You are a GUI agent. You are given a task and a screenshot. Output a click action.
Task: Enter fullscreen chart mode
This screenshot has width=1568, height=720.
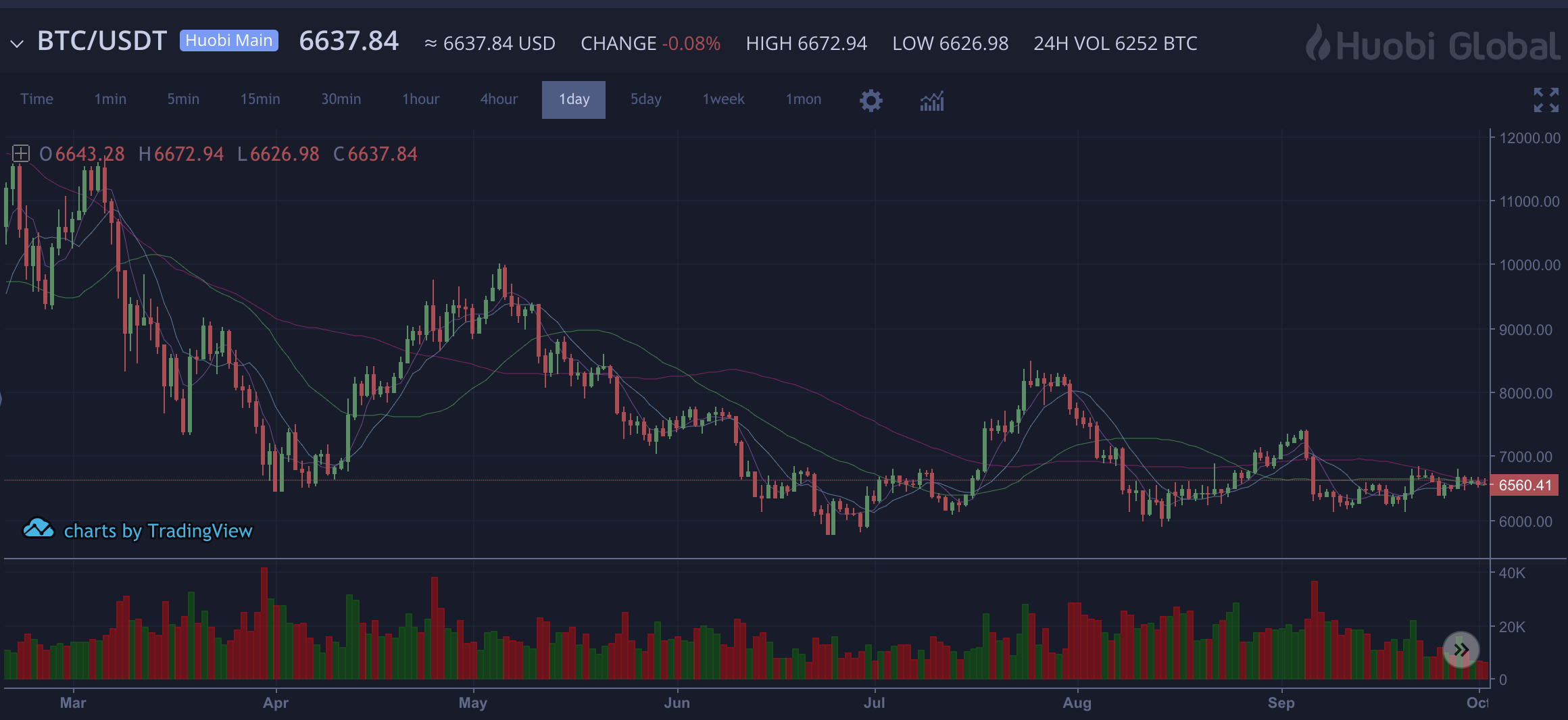pyautogui.click(x=1546, y=100)
